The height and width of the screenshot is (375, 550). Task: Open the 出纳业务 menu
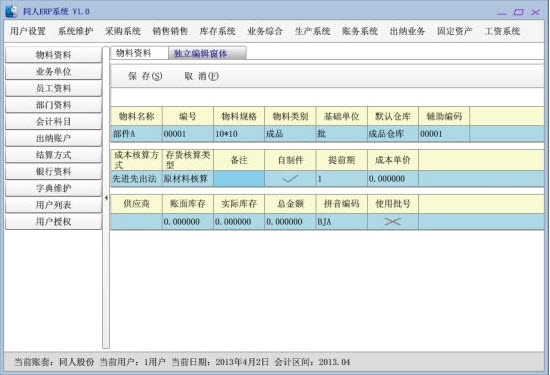[x=407, y=31]
